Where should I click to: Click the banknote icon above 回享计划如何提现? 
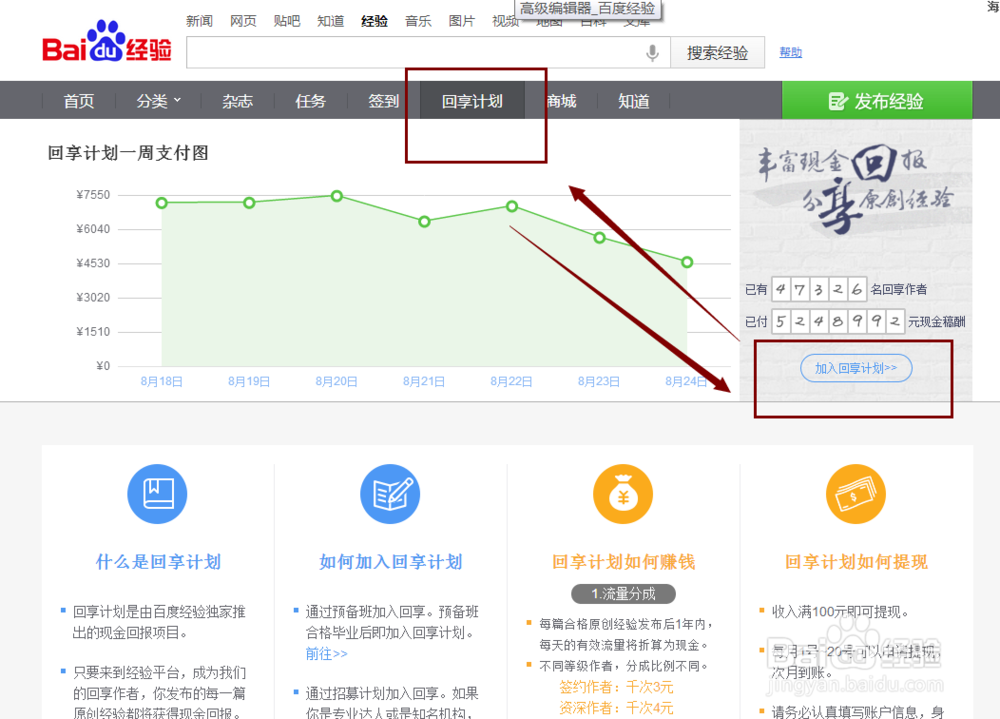tap(855, 494)
